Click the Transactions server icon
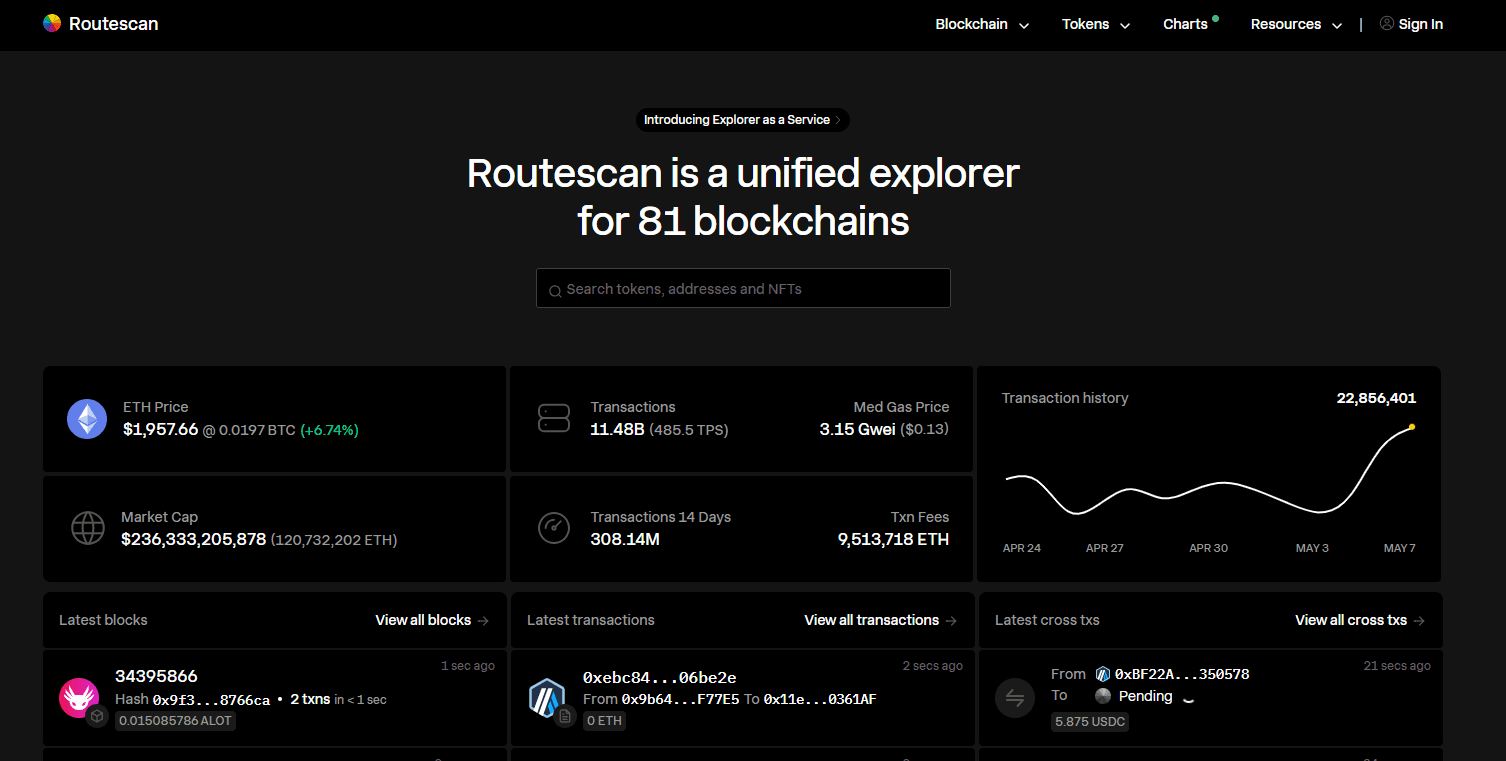 (554, 418)
